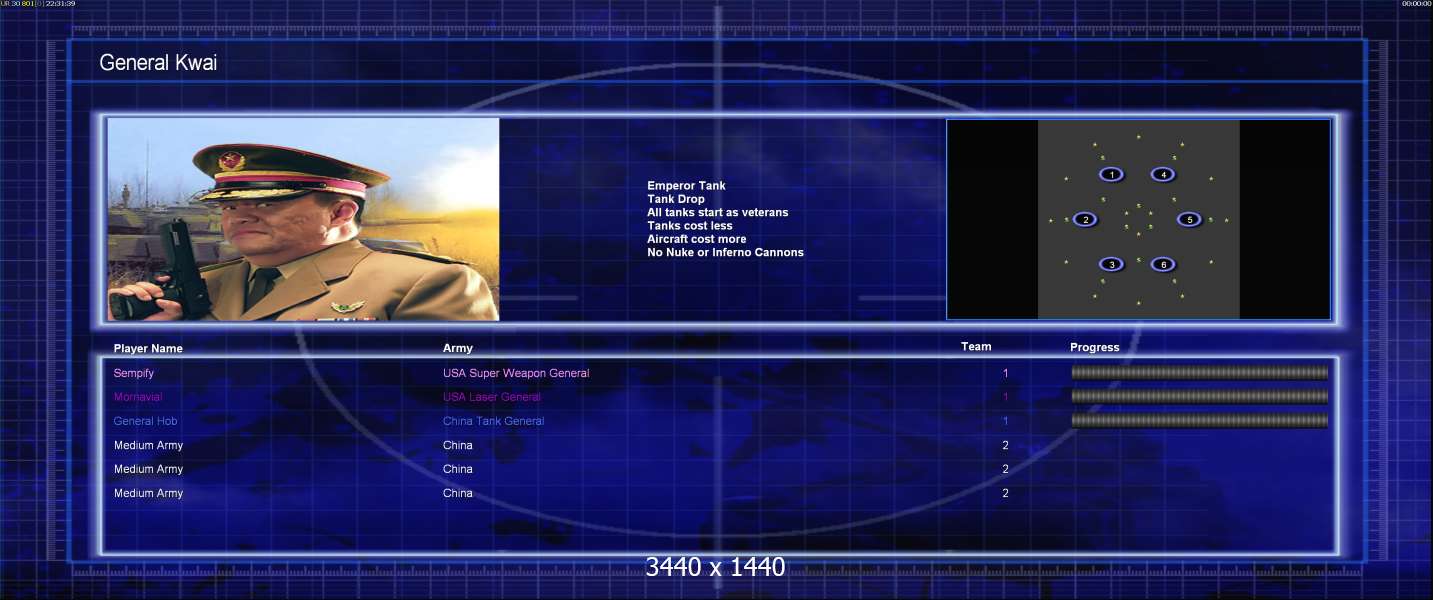Select player name 'General Hob'
The height and width of the screenshot is (600, 1433).
coord(146,421)
